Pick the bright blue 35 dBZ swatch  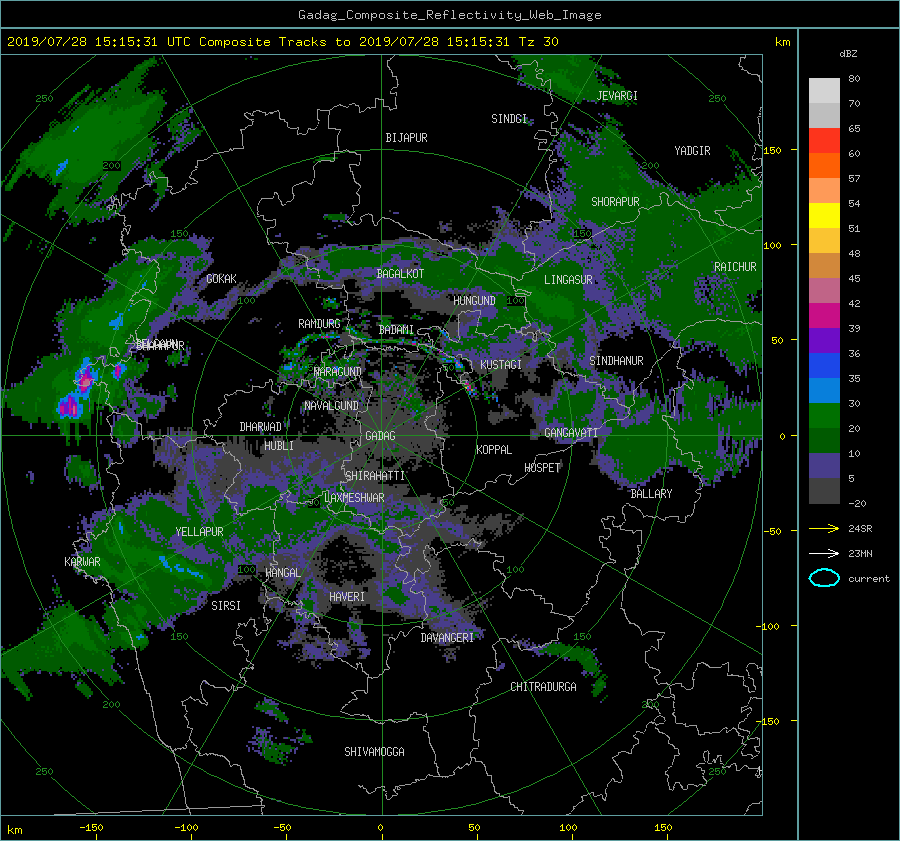(x=824, y=366)
